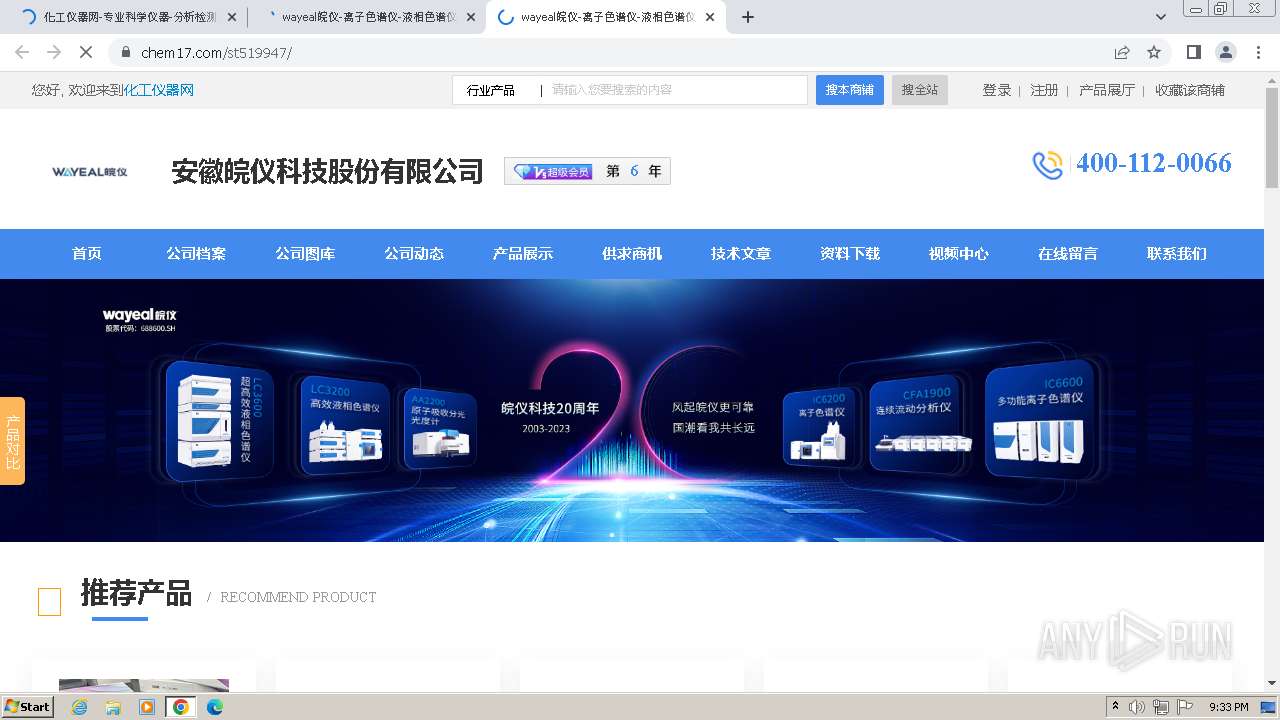The image size is (1280, 720).
Task: Open the 视频中心 navigation item
Action: (x=959, y=254)
